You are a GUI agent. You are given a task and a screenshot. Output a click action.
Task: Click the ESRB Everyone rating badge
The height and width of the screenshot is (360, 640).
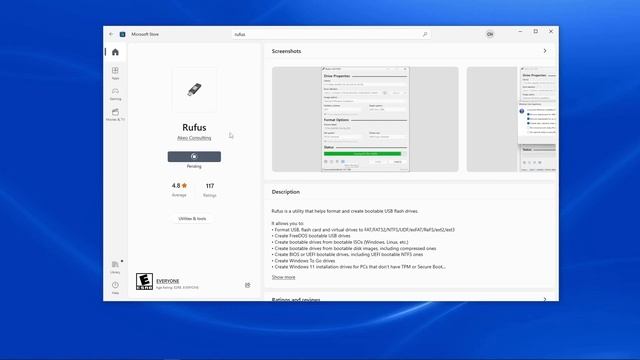point(144,282)
